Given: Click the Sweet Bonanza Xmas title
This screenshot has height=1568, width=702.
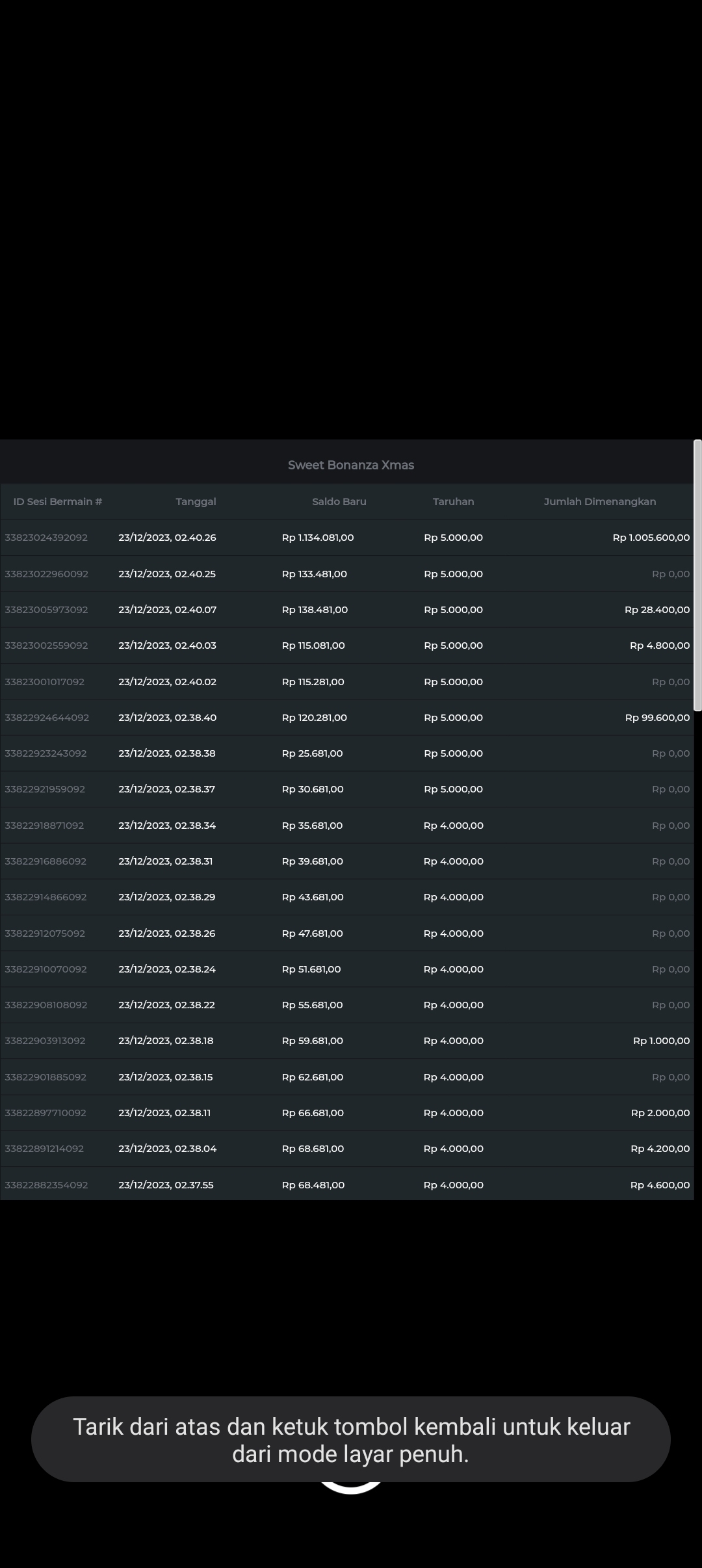Looking at the screenshot, I should [351, 465].
